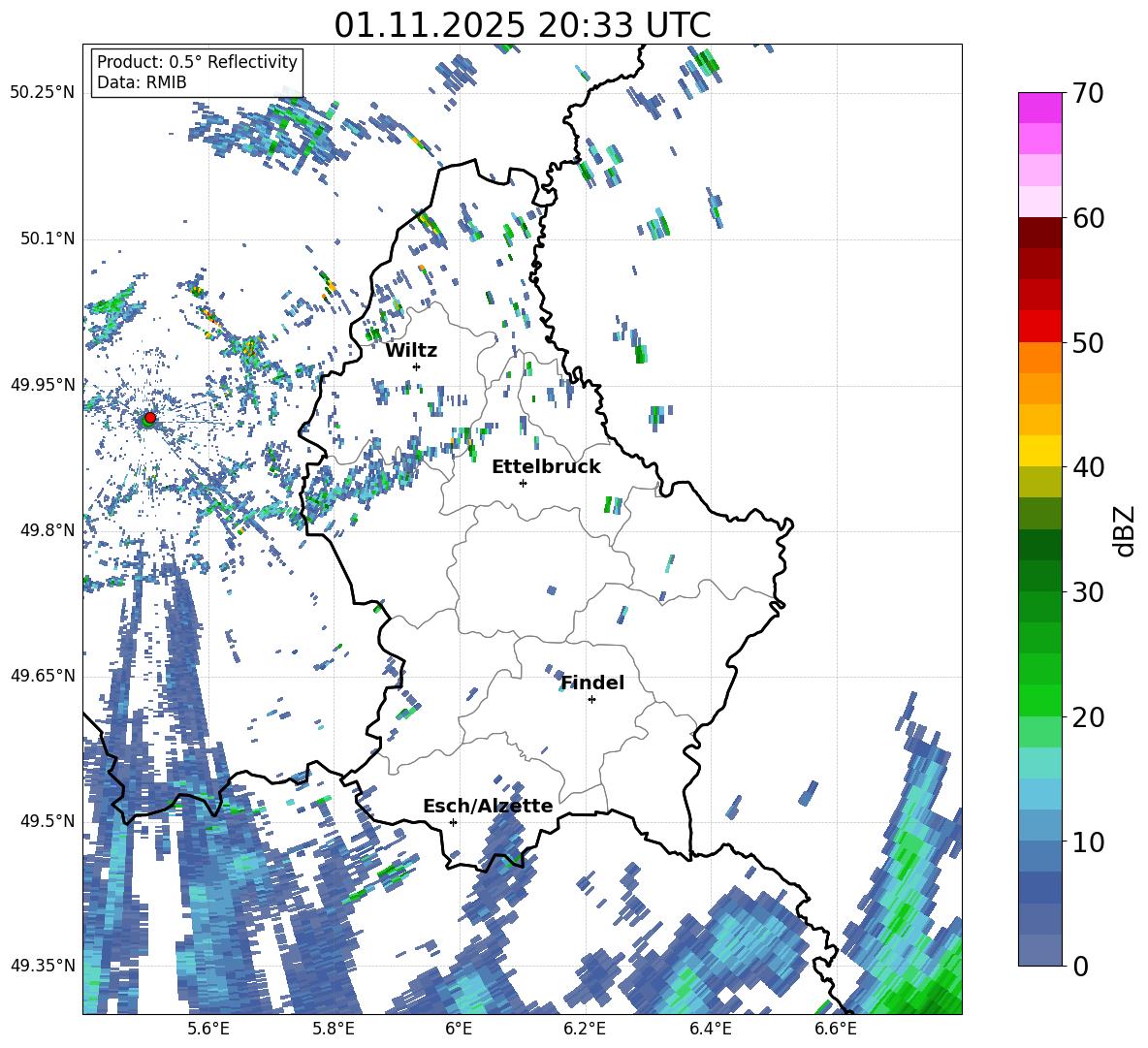Click the 49.8°N latitude tick label
The image size is (1148, 1048).
click(x=48, y=530)
